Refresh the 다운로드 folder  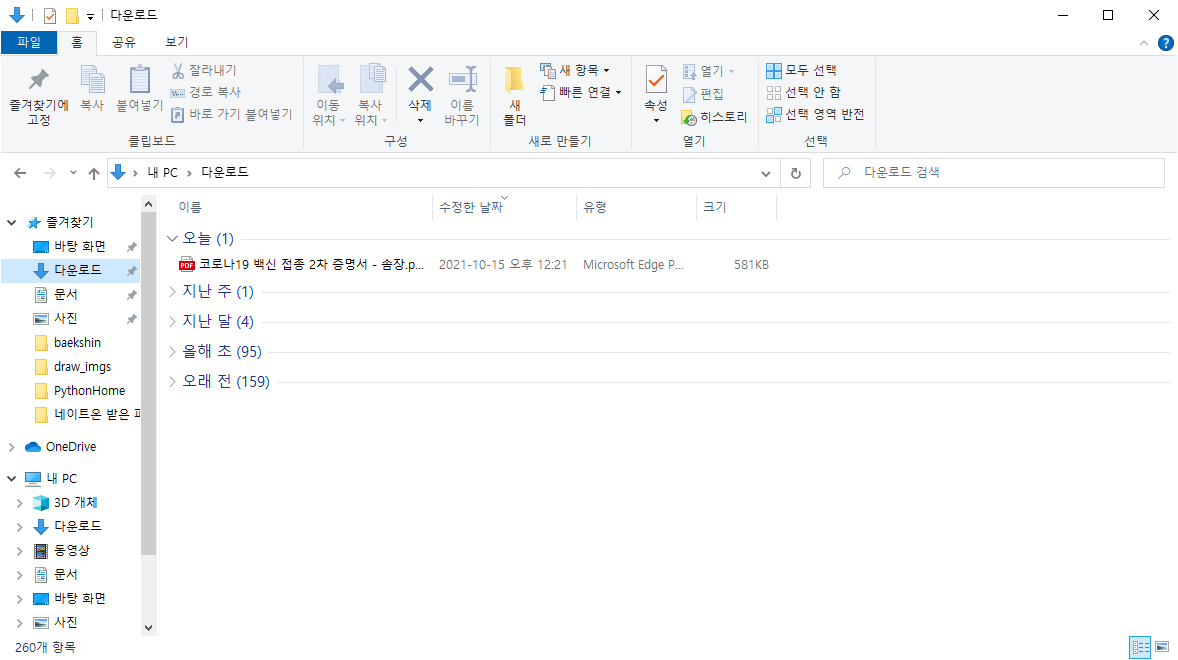pyautogui.click(x=796, y=173)
